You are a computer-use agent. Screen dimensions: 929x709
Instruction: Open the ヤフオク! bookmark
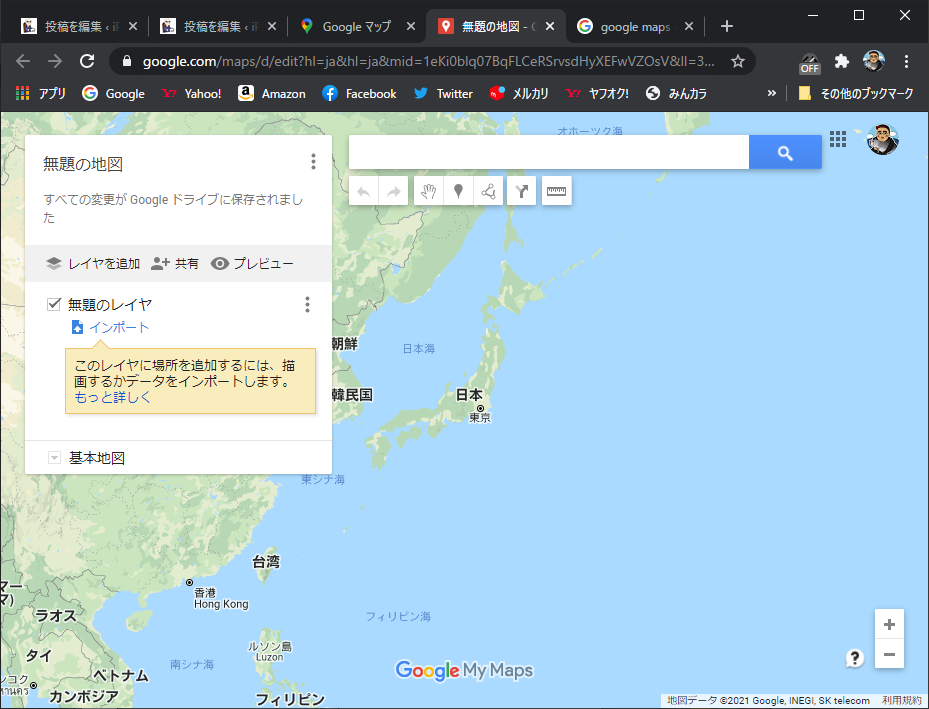tap(597, 93)
